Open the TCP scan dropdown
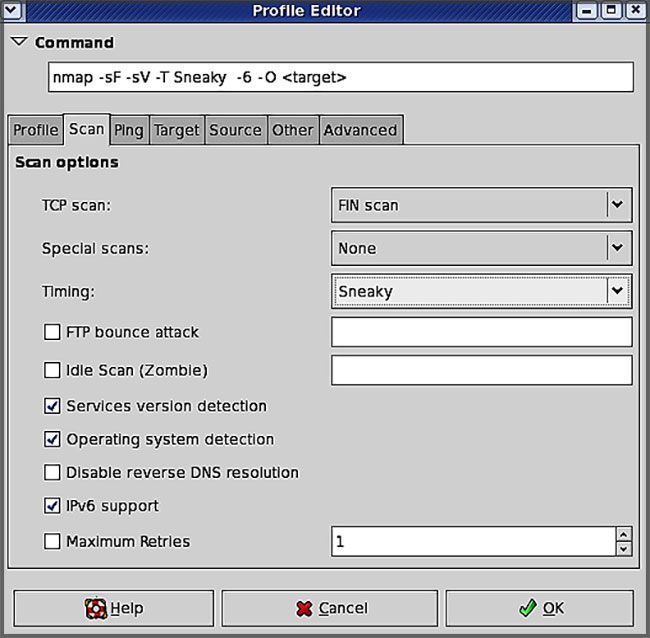 coord(482,205)
